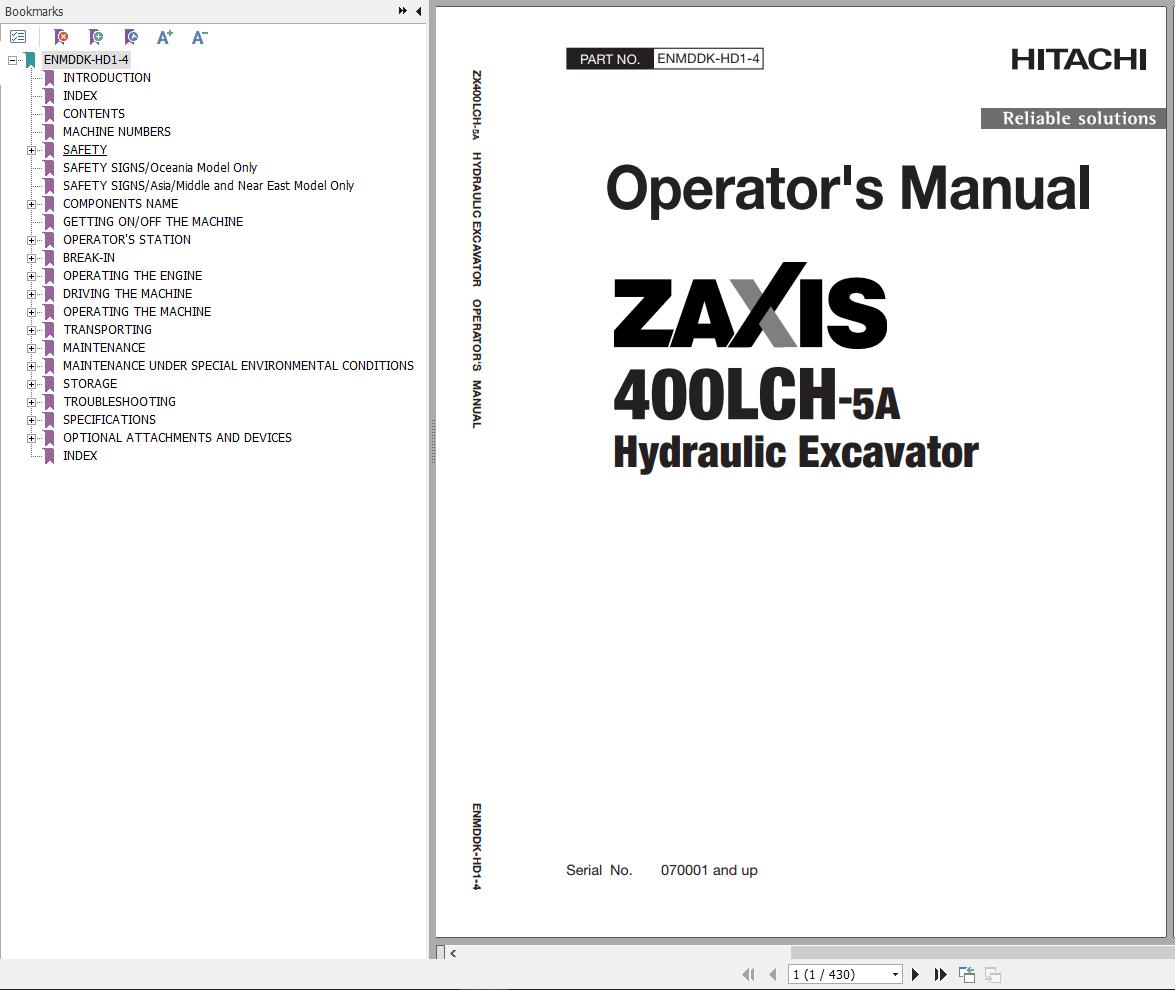Collapse the ENMDDK-HD1-4 root bookmark
This screenshot has height=990, width=1175.
click(x=12, y=60)
